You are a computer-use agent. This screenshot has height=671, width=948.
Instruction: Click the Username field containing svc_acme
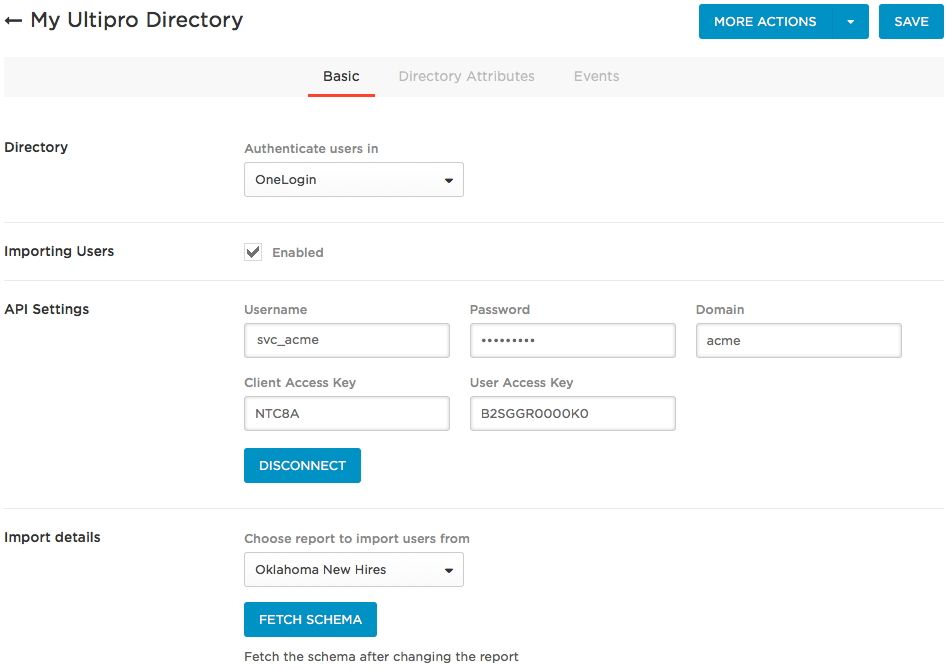coord(347,340)
